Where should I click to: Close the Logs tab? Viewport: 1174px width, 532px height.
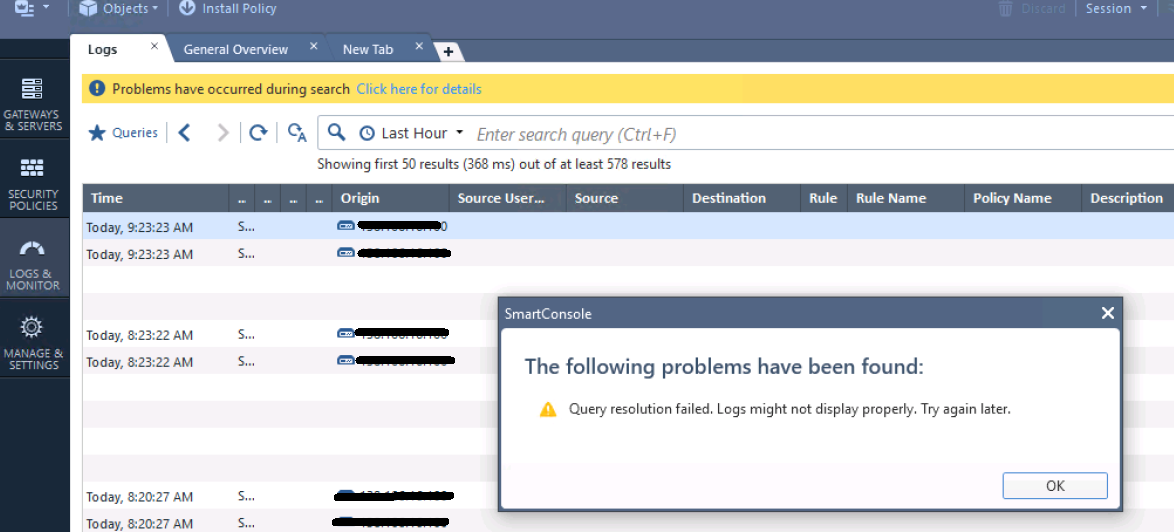tap(154, 46)
